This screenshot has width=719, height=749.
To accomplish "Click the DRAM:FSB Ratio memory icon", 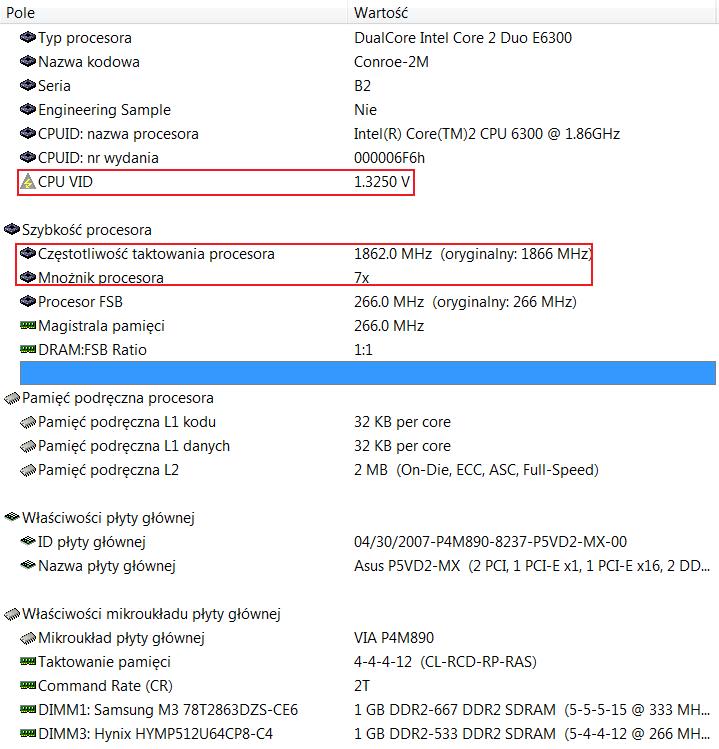I will click(28, 350).
